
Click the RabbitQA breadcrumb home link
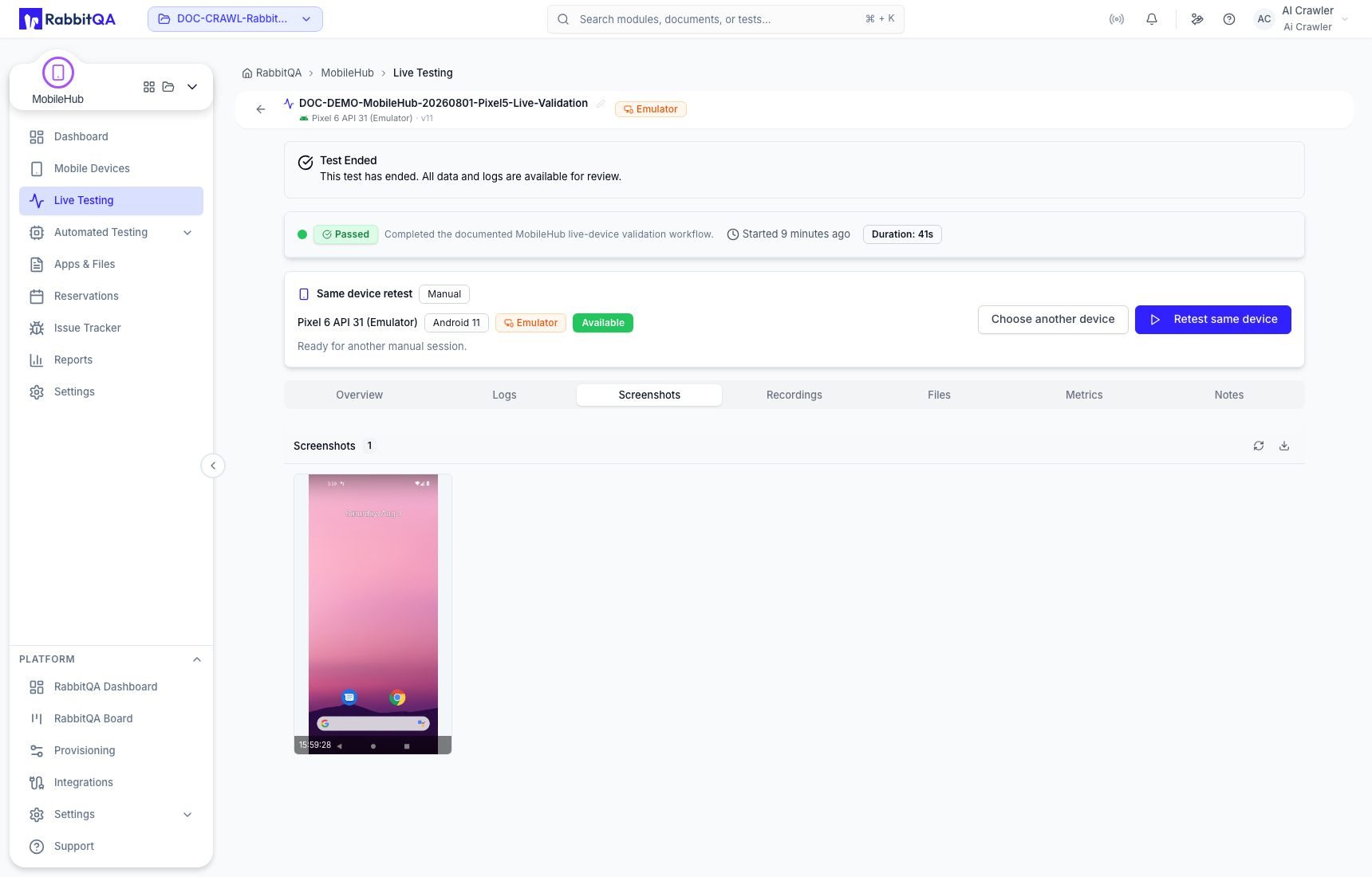272,73
